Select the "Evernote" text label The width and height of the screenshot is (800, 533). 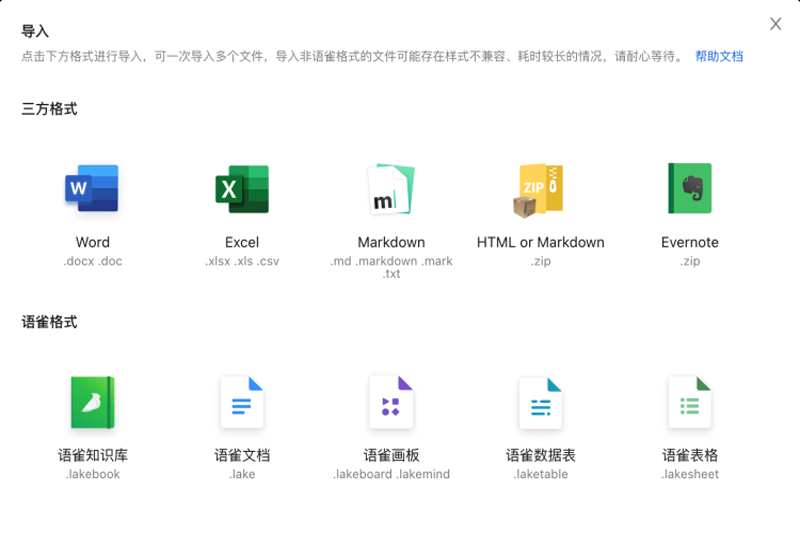click(690, 242)
